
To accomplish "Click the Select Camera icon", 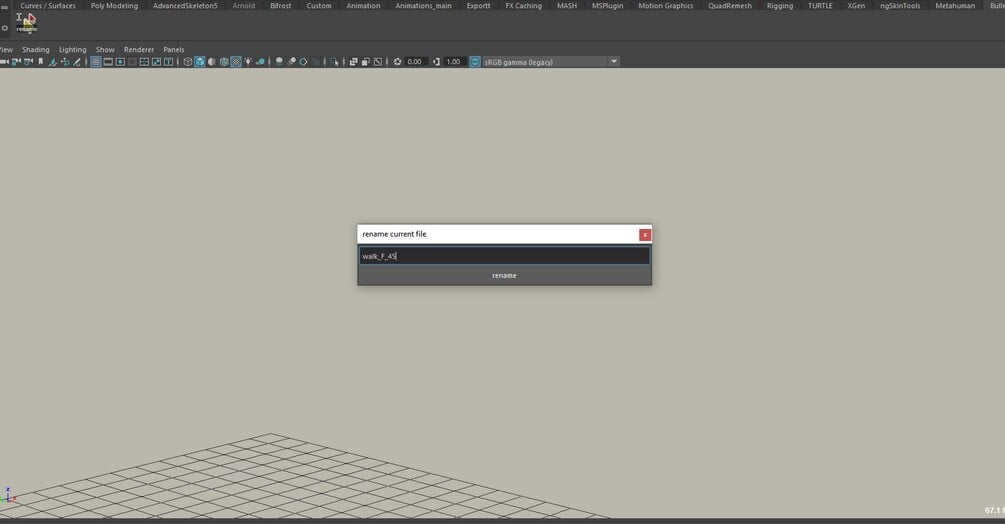I will [4, 61].
